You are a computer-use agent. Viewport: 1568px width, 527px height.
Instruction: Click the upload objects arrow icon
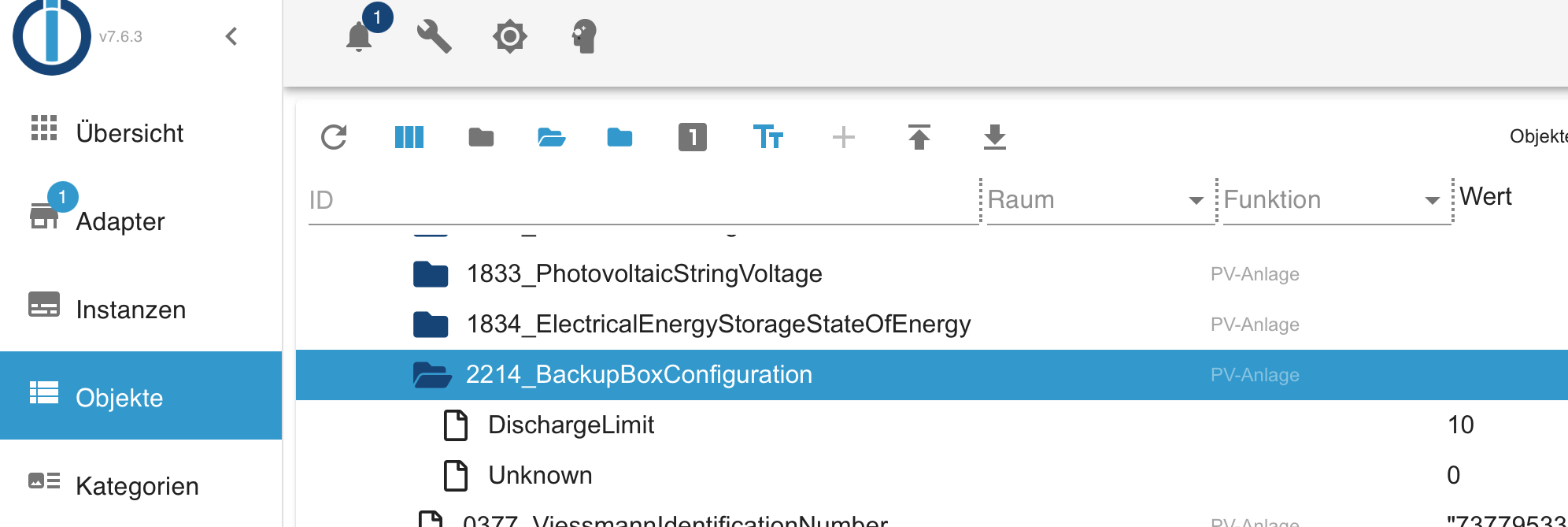click(919, 137)
